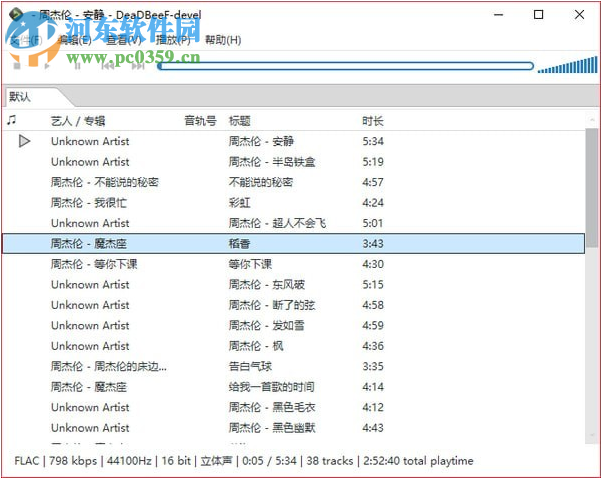Image resolution: width=610 pixels, height=485 pixels.
Task: Select track 周杰伦 - 黑色幽默
Action: tap(272, 429)
